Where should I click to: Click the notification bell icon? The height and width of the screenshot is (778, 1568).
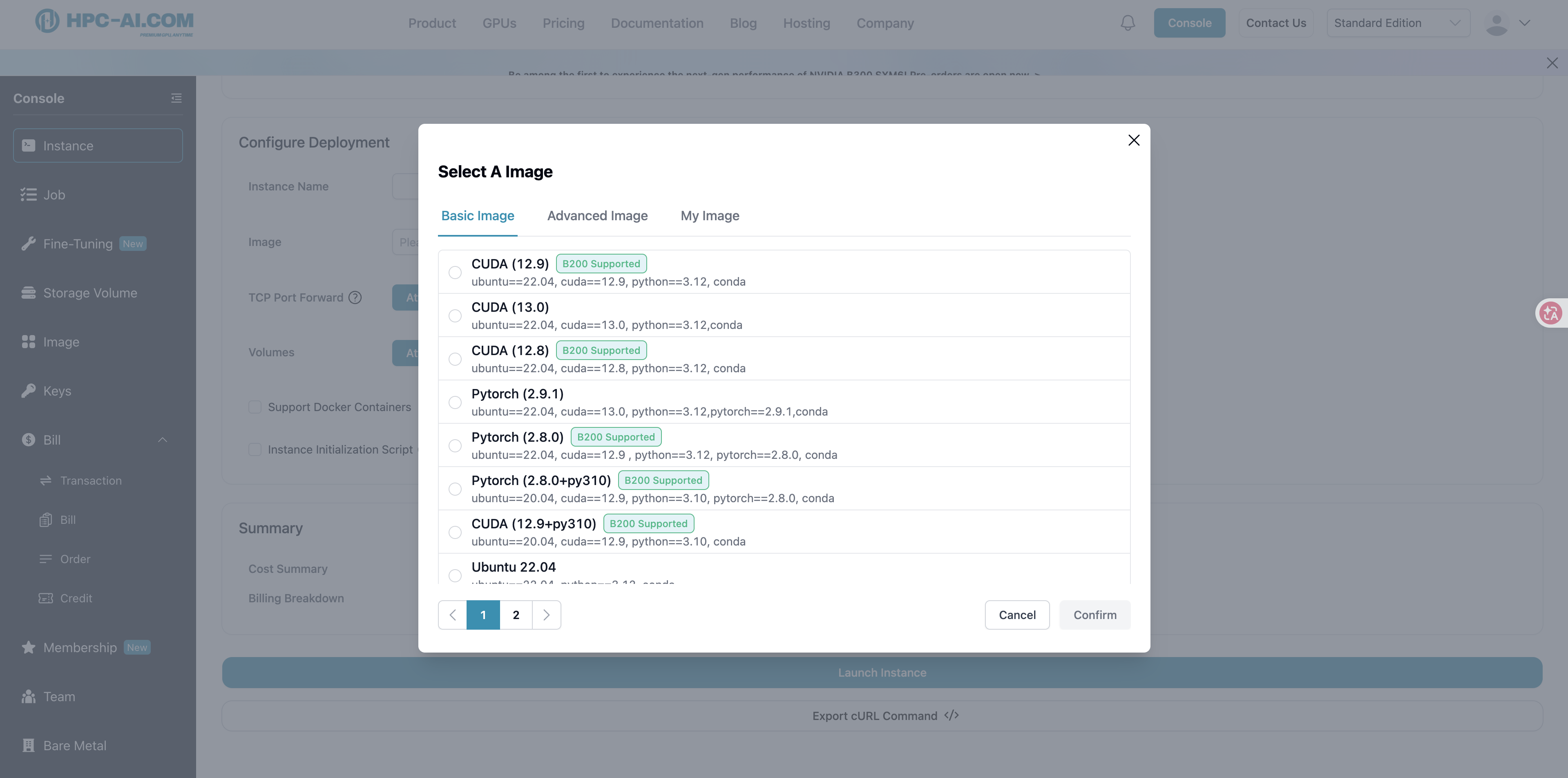[x=1127, y=23]
